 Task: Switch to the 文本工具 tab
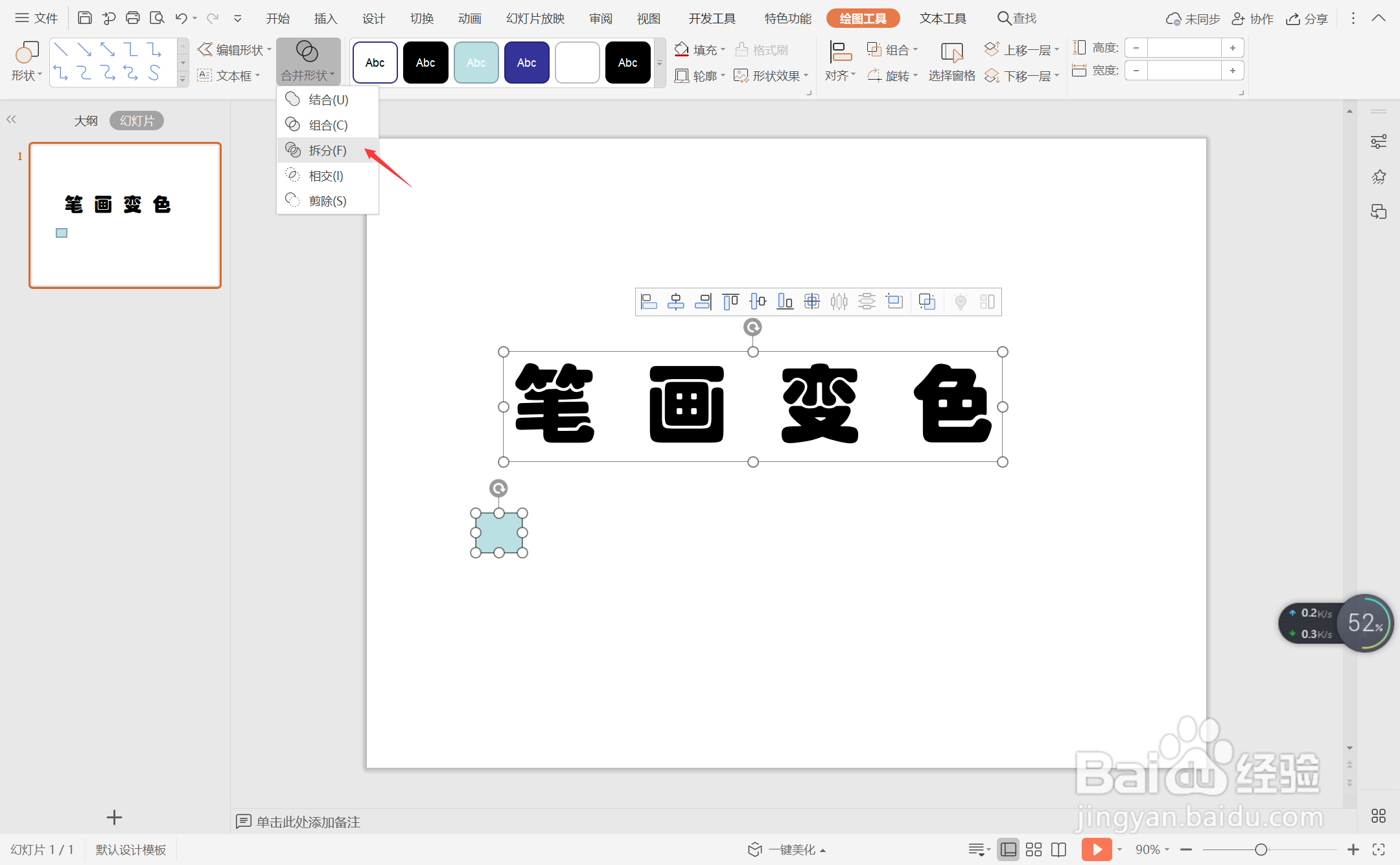point(943,18)
